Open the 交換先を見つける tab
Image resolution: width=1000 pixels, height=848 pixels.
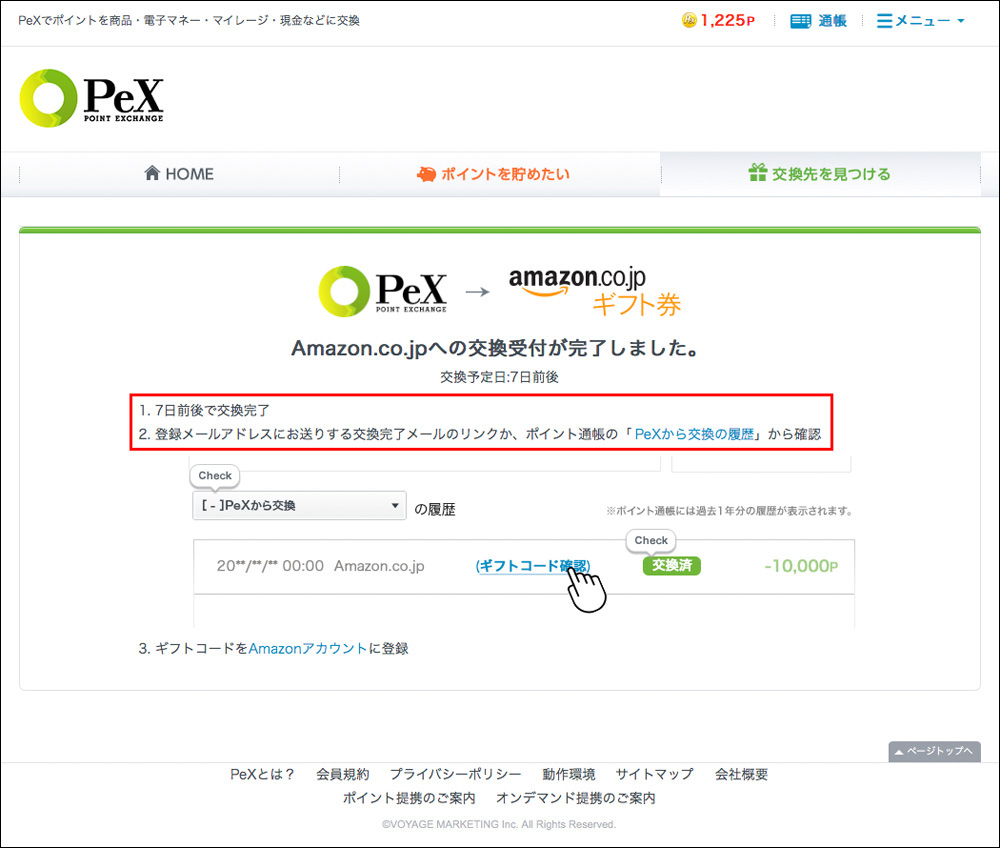point(820,174)
